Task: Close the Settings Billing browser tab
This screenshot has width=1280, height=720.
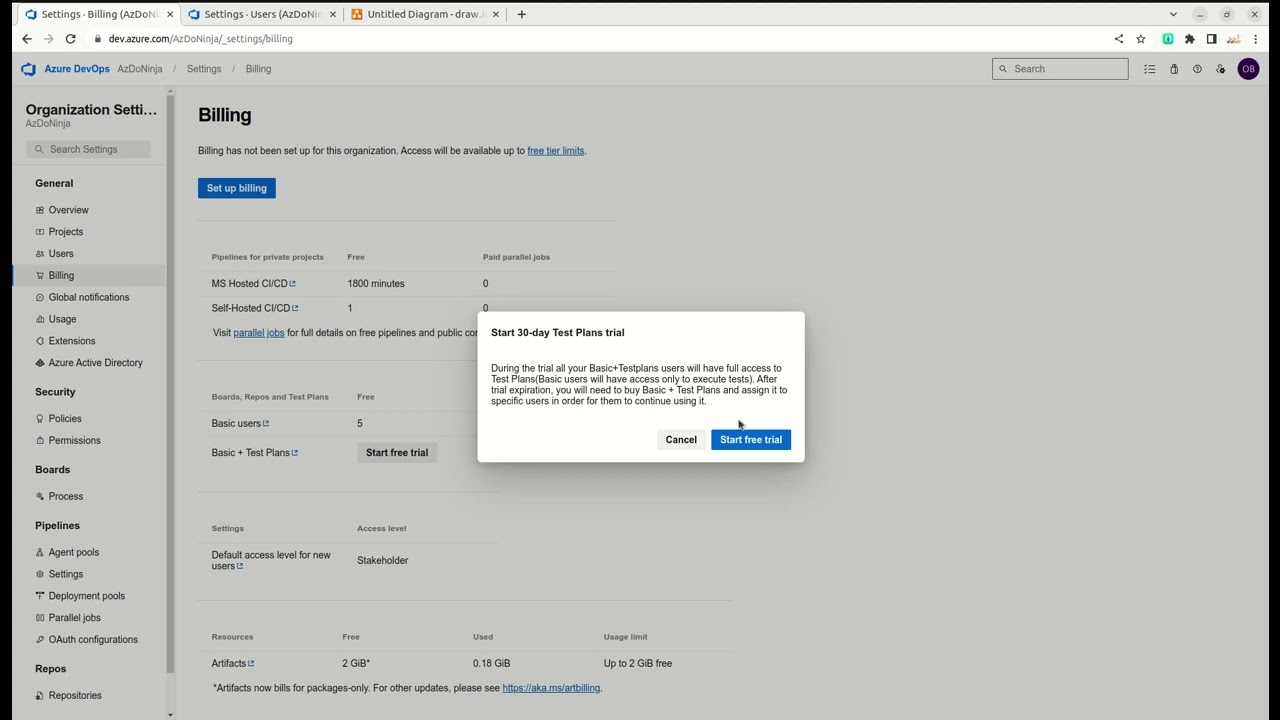Action: pyautogui.click(x=170, y=14)
